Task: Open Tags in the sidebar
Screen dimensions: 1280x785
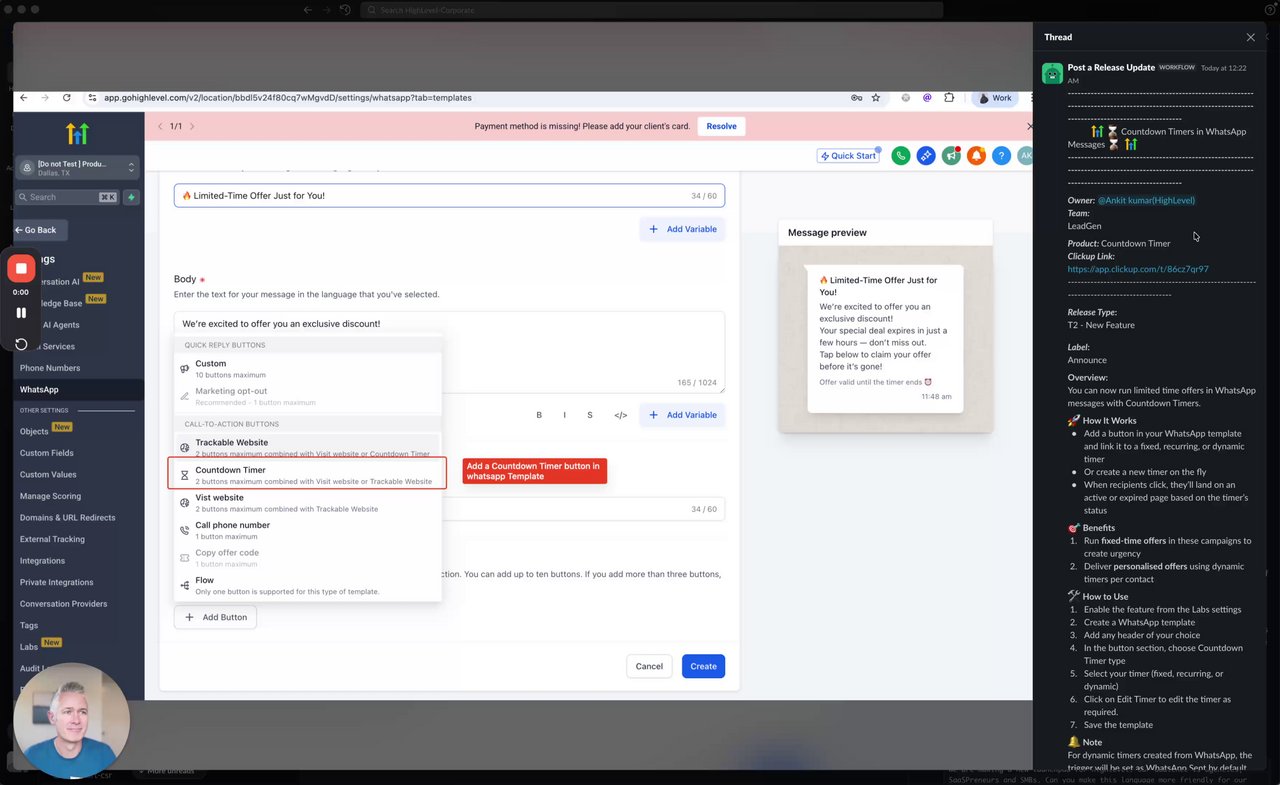Action: (x=29, y=625)
